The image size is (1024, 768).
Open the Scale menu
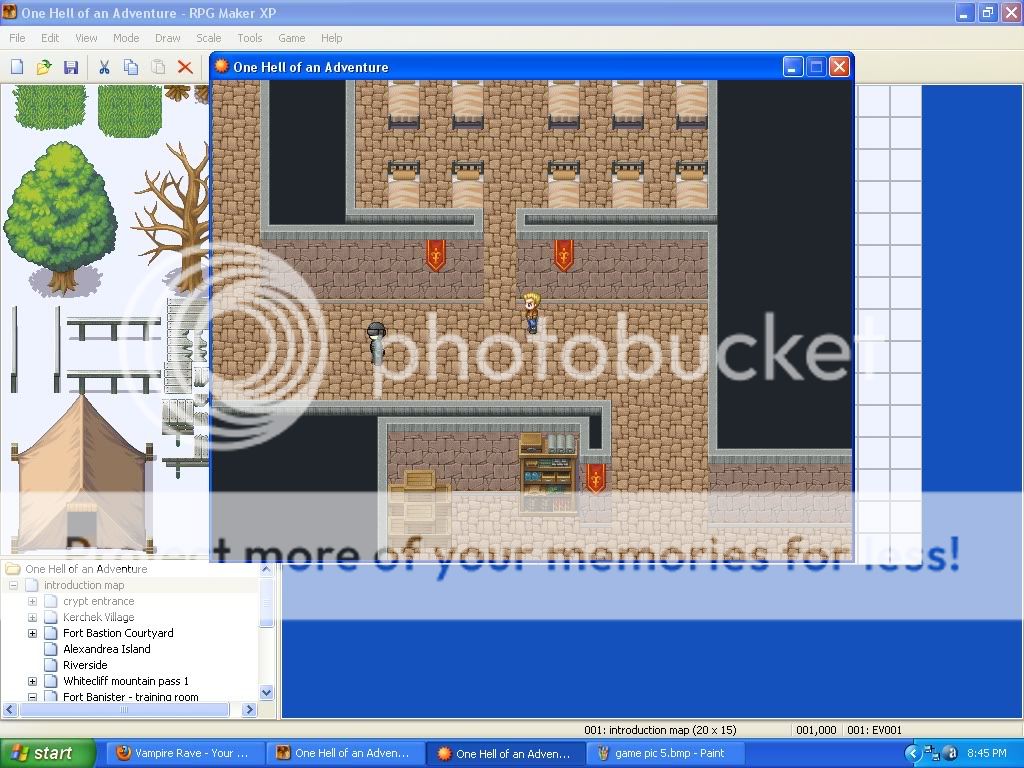click(x=208, y=38)
